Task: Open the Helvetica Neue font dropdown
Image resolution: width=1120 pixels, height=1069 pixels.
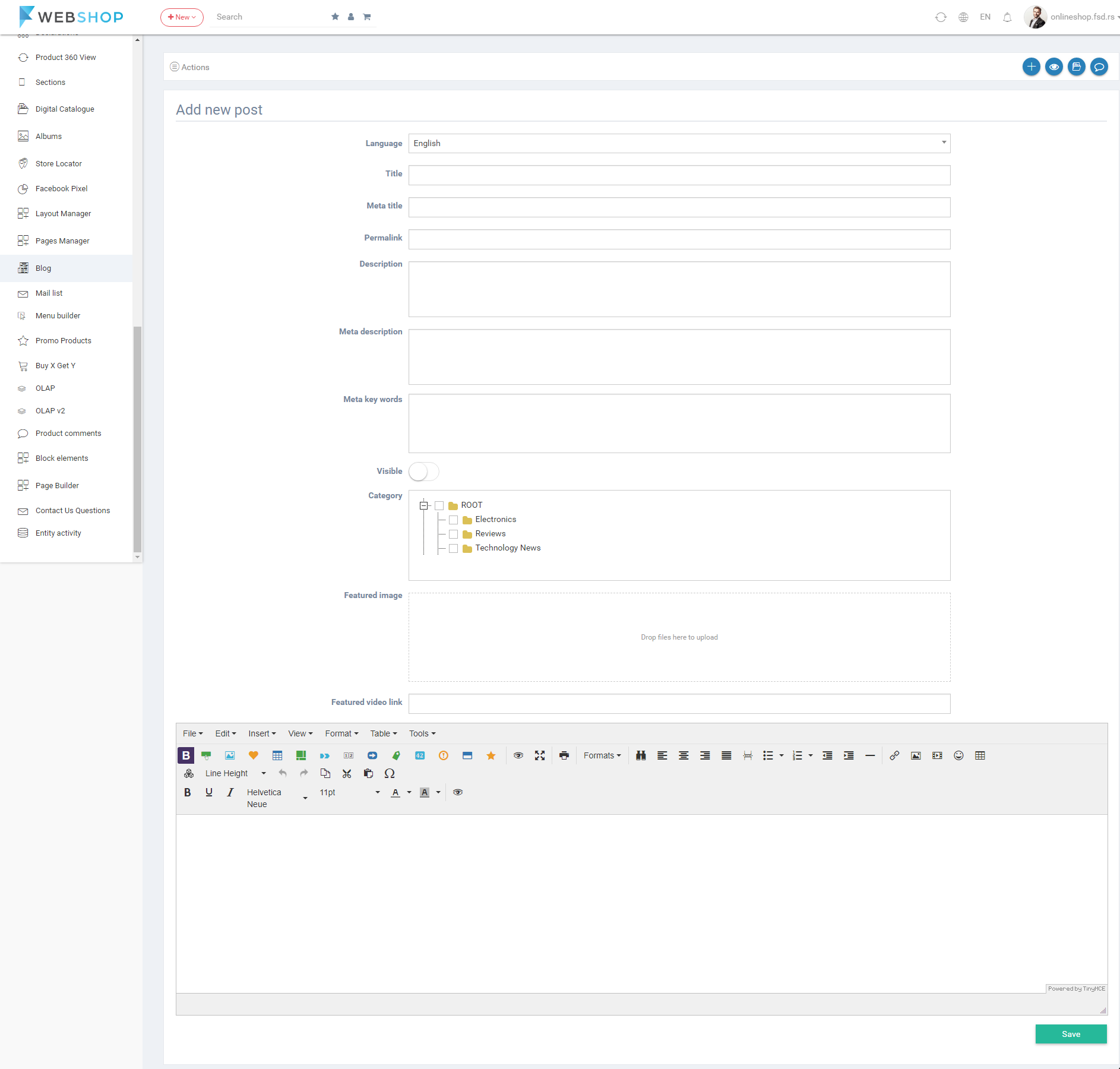Action: (x=277, y=798)
